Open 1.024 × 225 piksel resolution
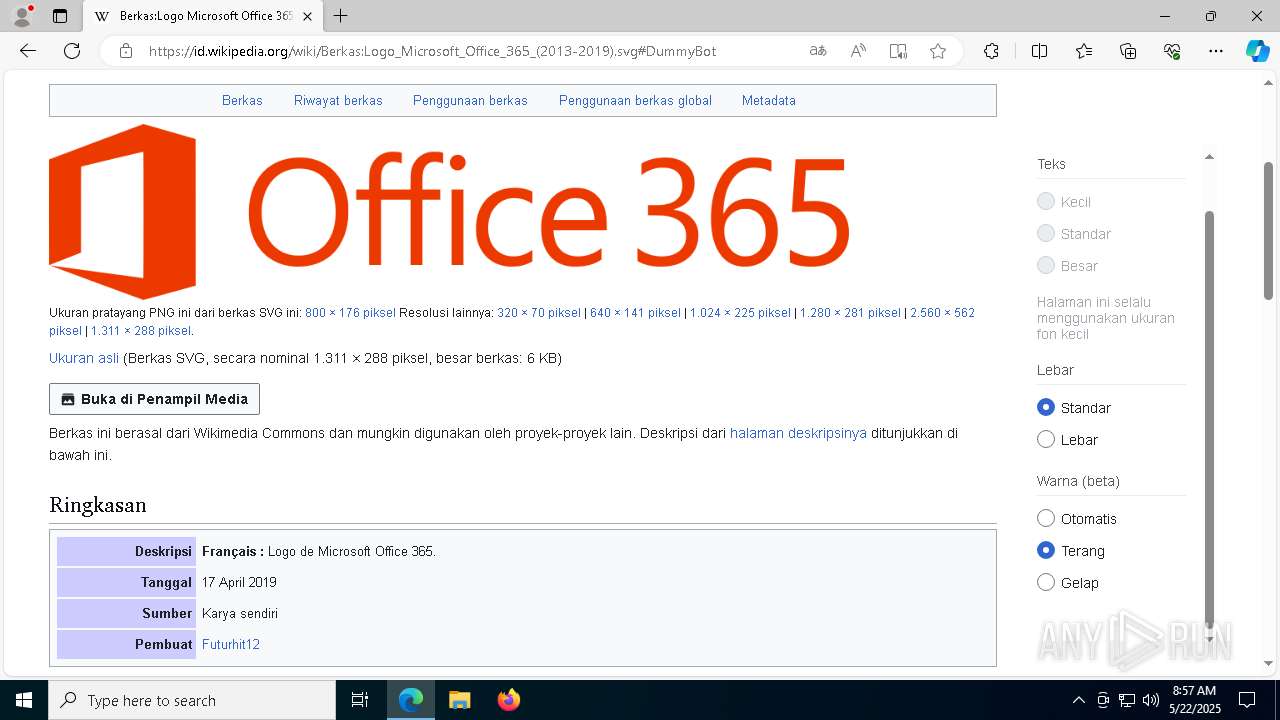Screen dimensions: 1280x720 (x=740, y=313)
